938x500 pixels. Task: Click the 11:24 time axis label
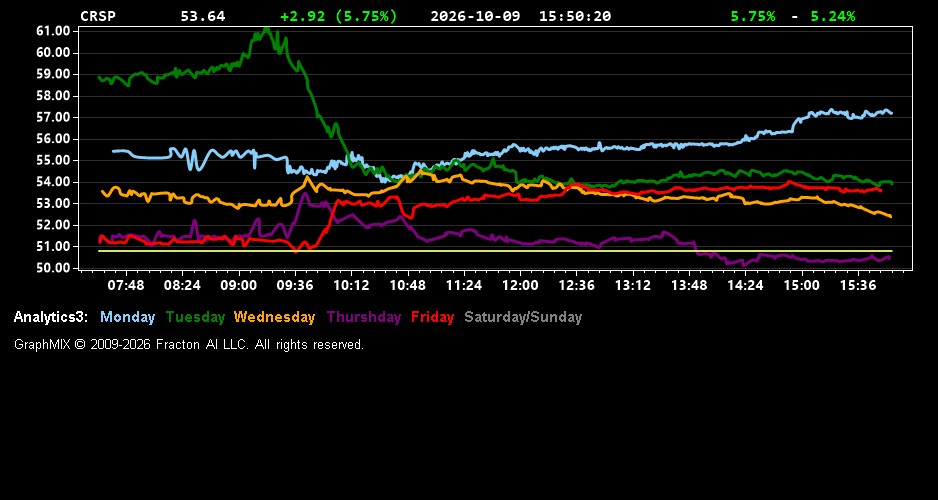[x=464, y=285]
